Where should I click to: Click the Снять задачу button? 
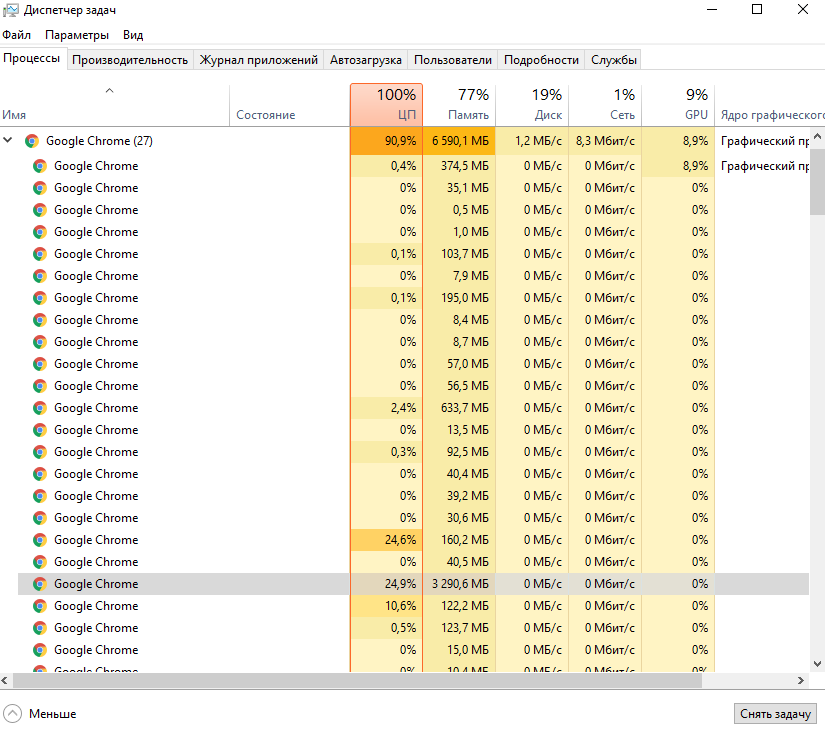pyautogui.click(x=775, y=714)
